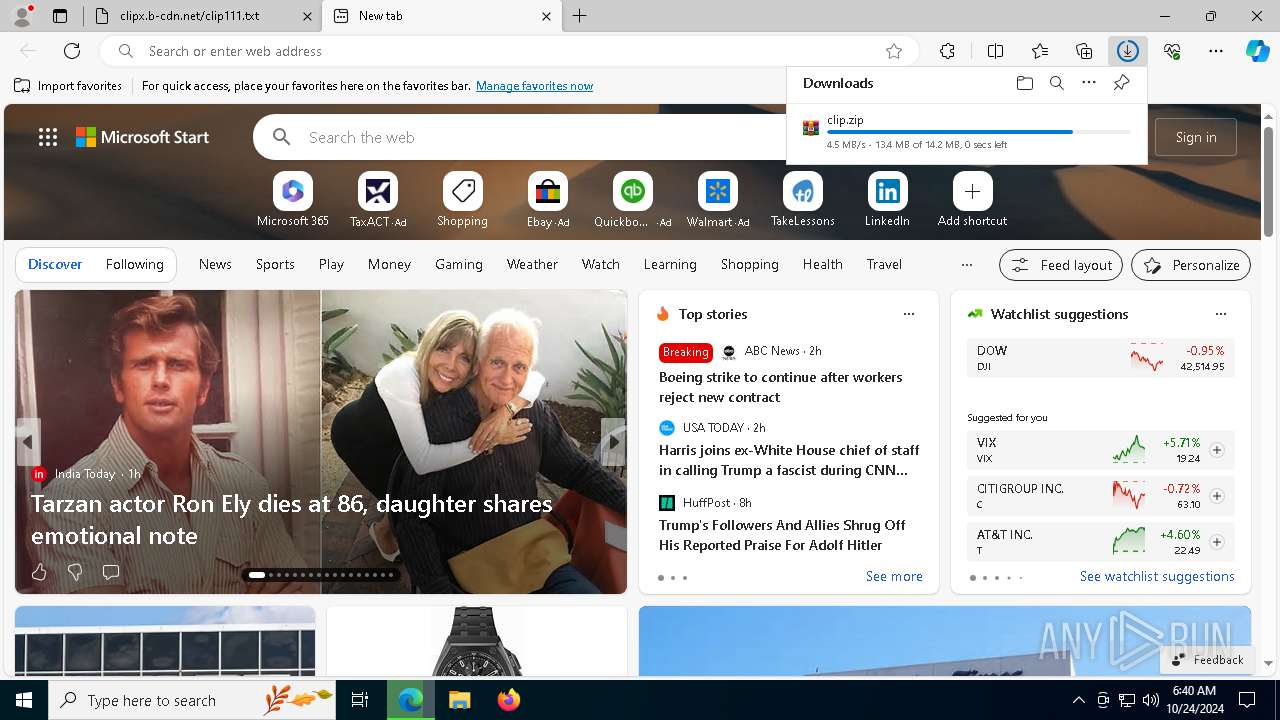This screenshot has width=1280, height=720.
Task: Open the tab actions menu icon
Action: coord(60,16)
